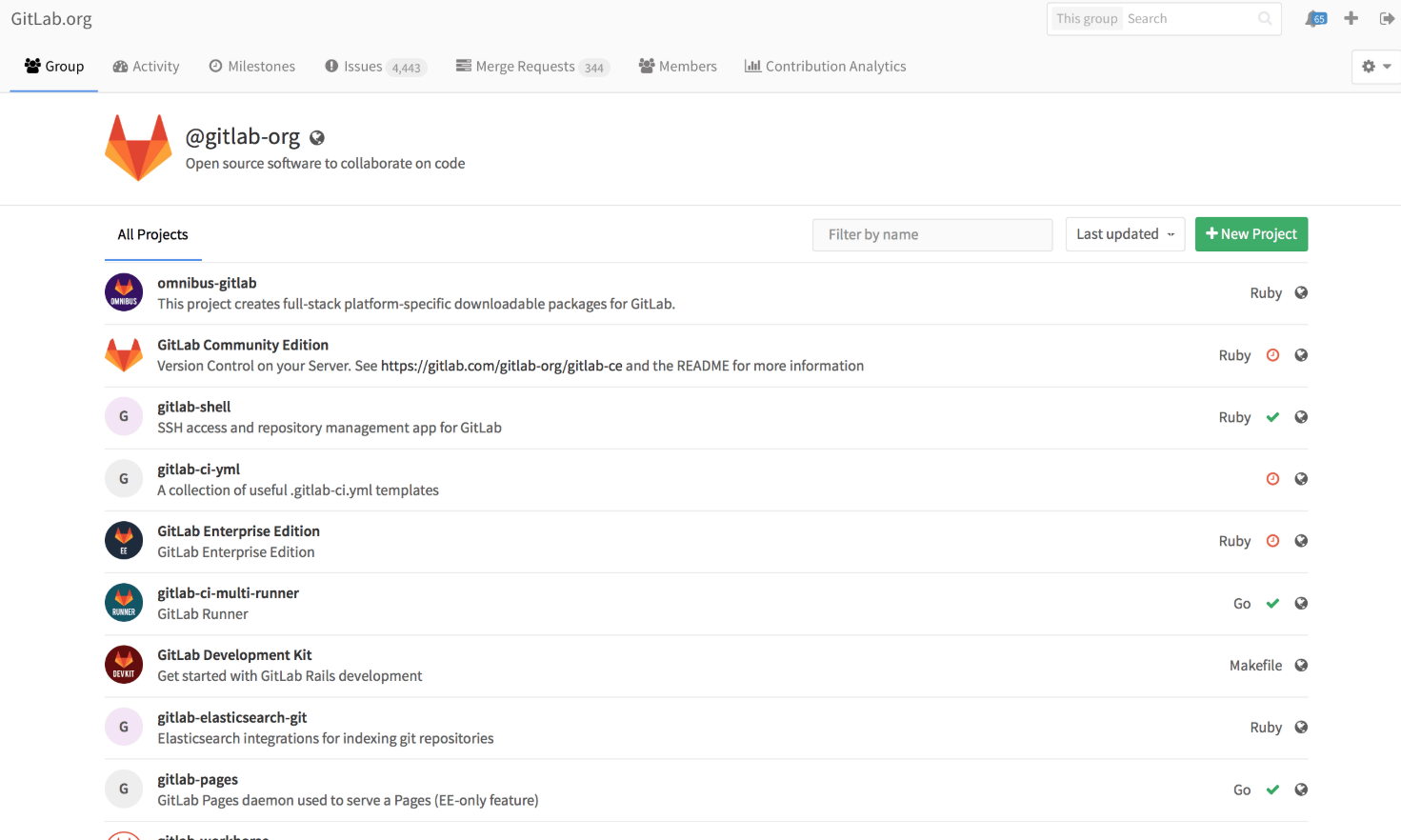Open the settings gear dropdown

coord(1376,67)
